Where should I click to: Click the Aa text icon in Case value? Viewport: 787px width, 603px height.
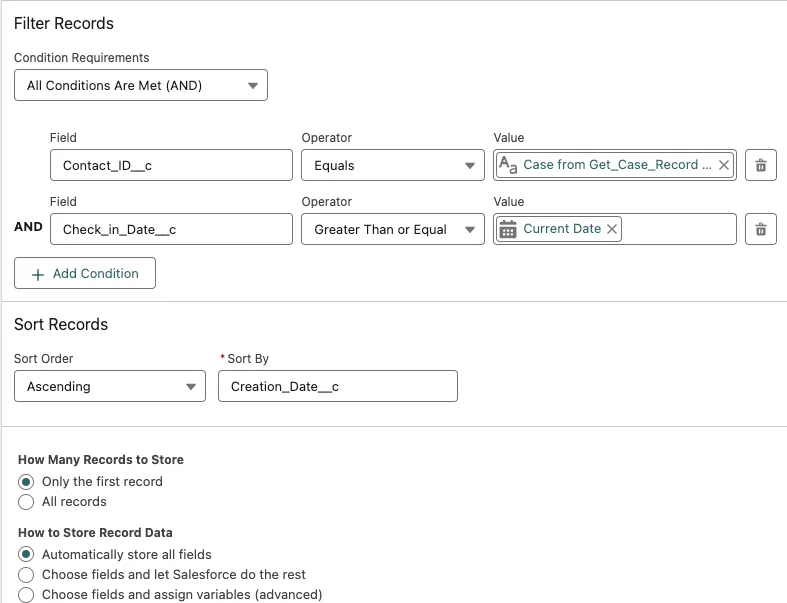point(508,165)
